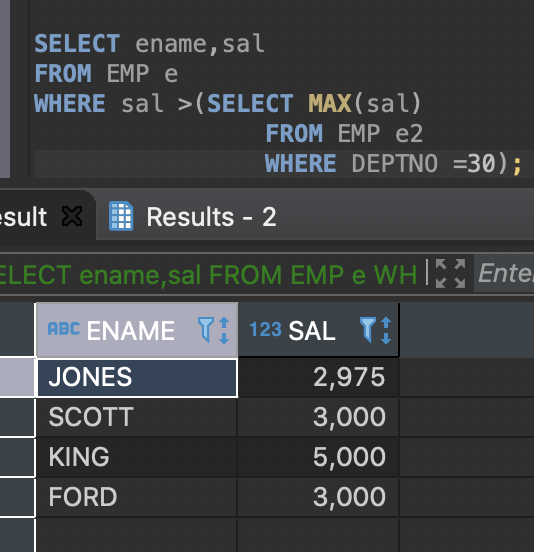534x552 pixels.
Task: Click the first FROM keyword in editor
Action: pos(63,73)
